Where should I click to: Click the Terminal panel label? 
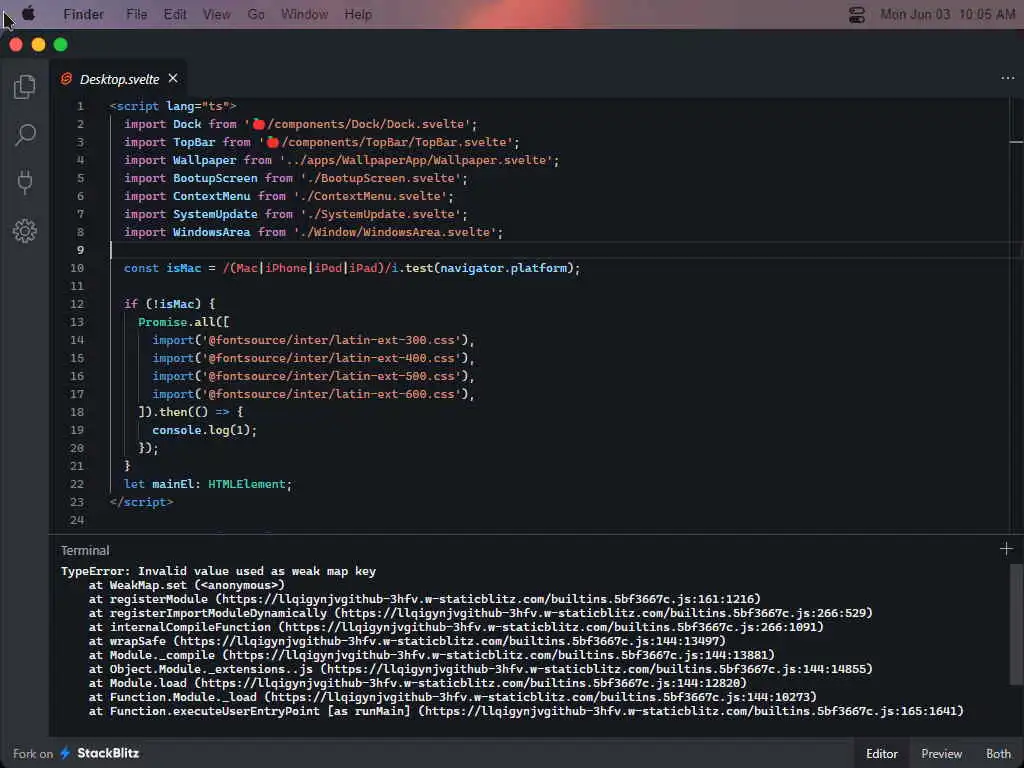[x=85, y=551]
